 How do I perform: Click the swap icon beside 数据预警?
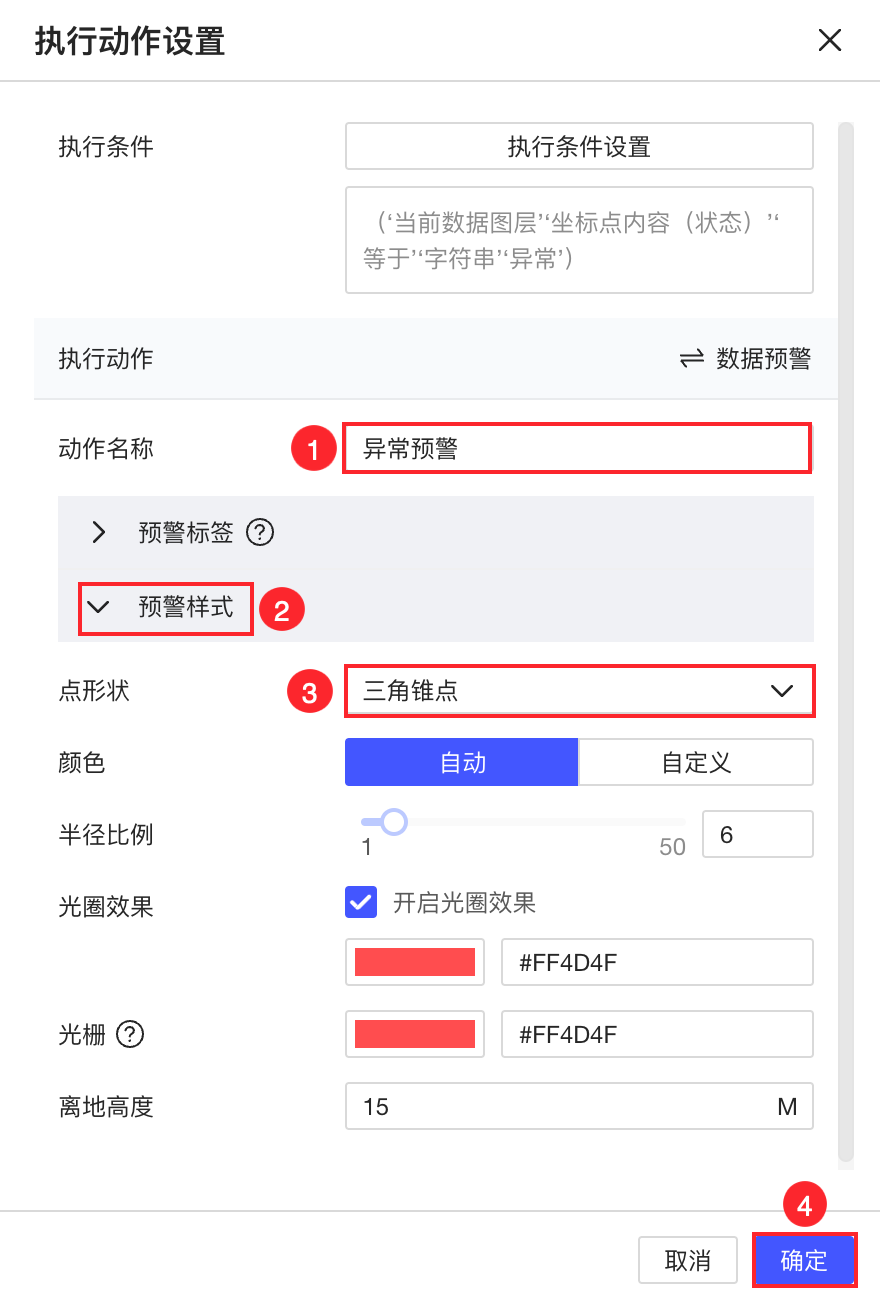692,359
